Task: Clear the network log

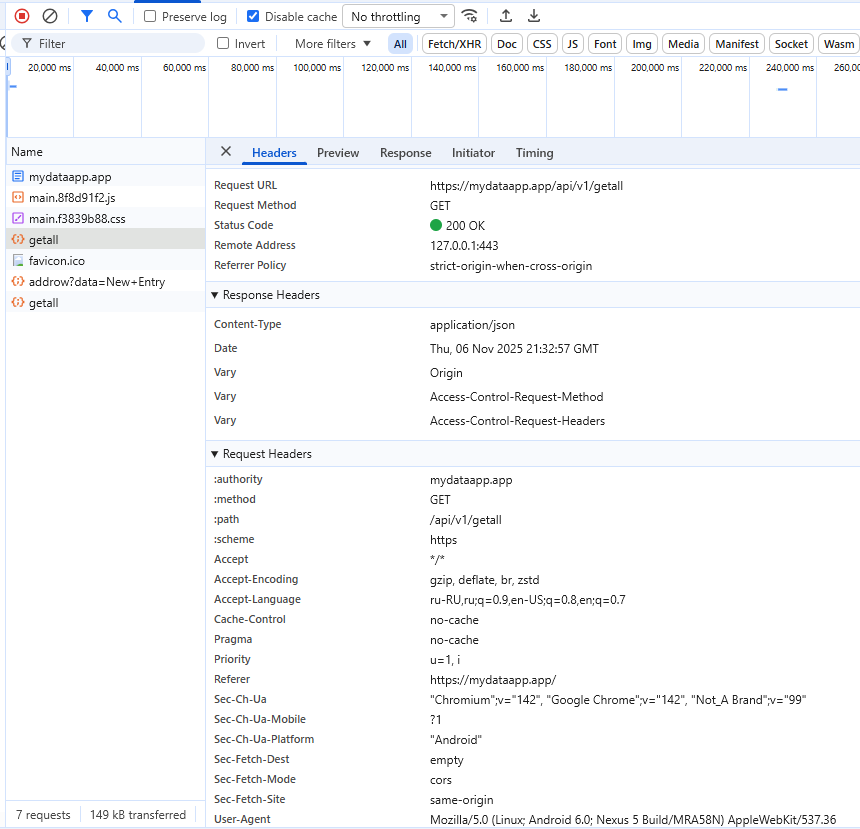Action: 50,16
